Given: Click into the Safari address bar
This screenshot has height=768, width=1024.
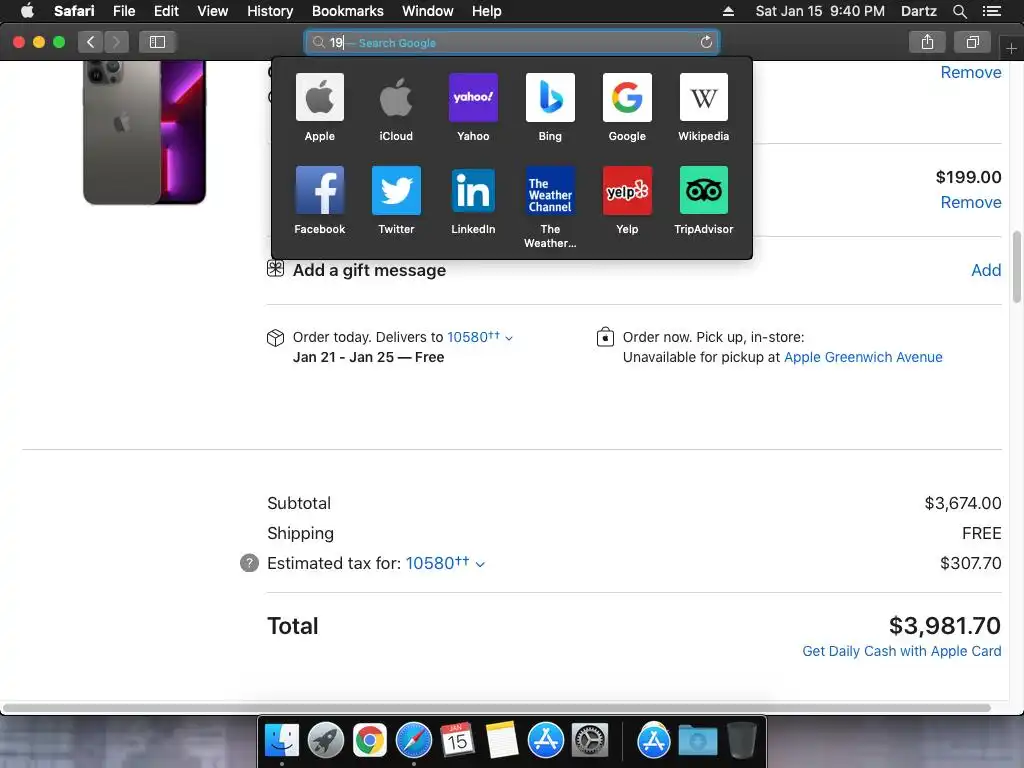Looking at the screenshot, I should [511, 42].
